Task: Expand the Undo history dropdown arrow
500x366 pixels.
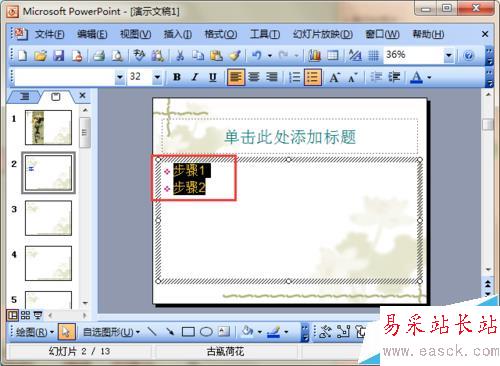Action: (x=270, y=56)
